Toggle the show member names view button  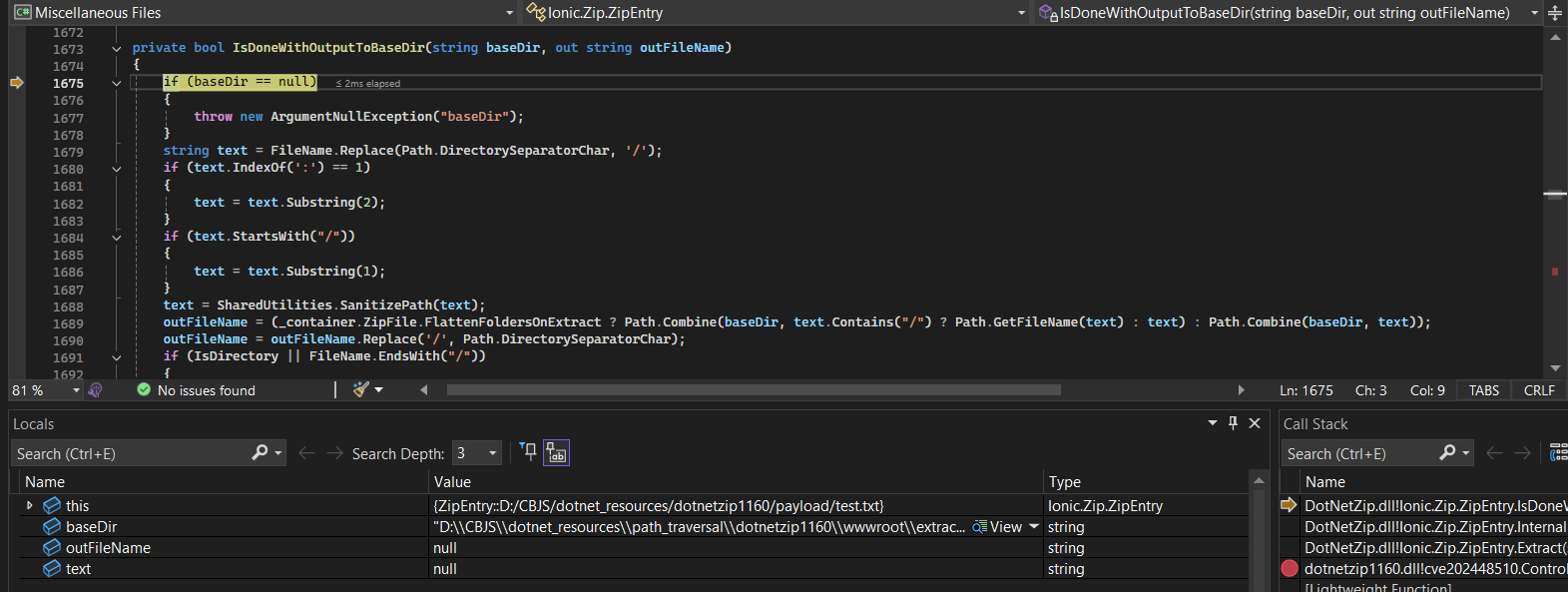point(556,453)
